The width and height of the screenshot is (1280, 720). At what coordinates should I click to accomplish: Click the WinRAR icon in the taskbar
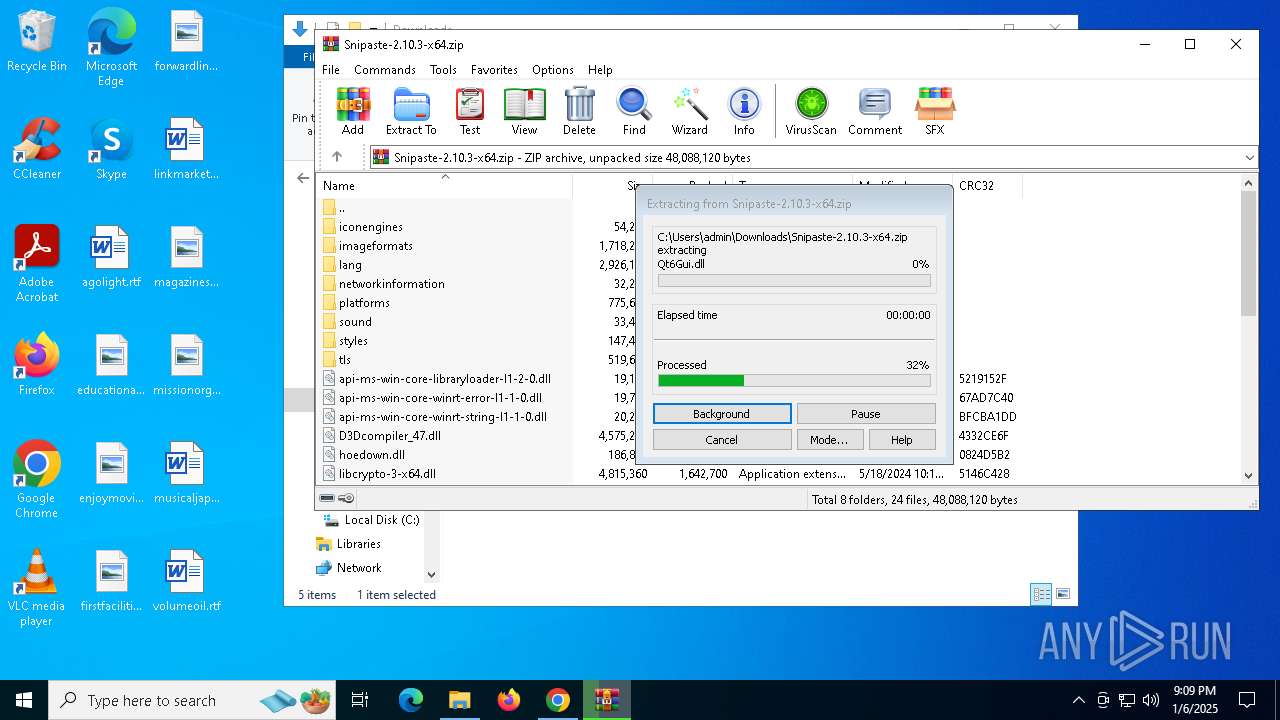pyautogui.click(x=607, y=700)
